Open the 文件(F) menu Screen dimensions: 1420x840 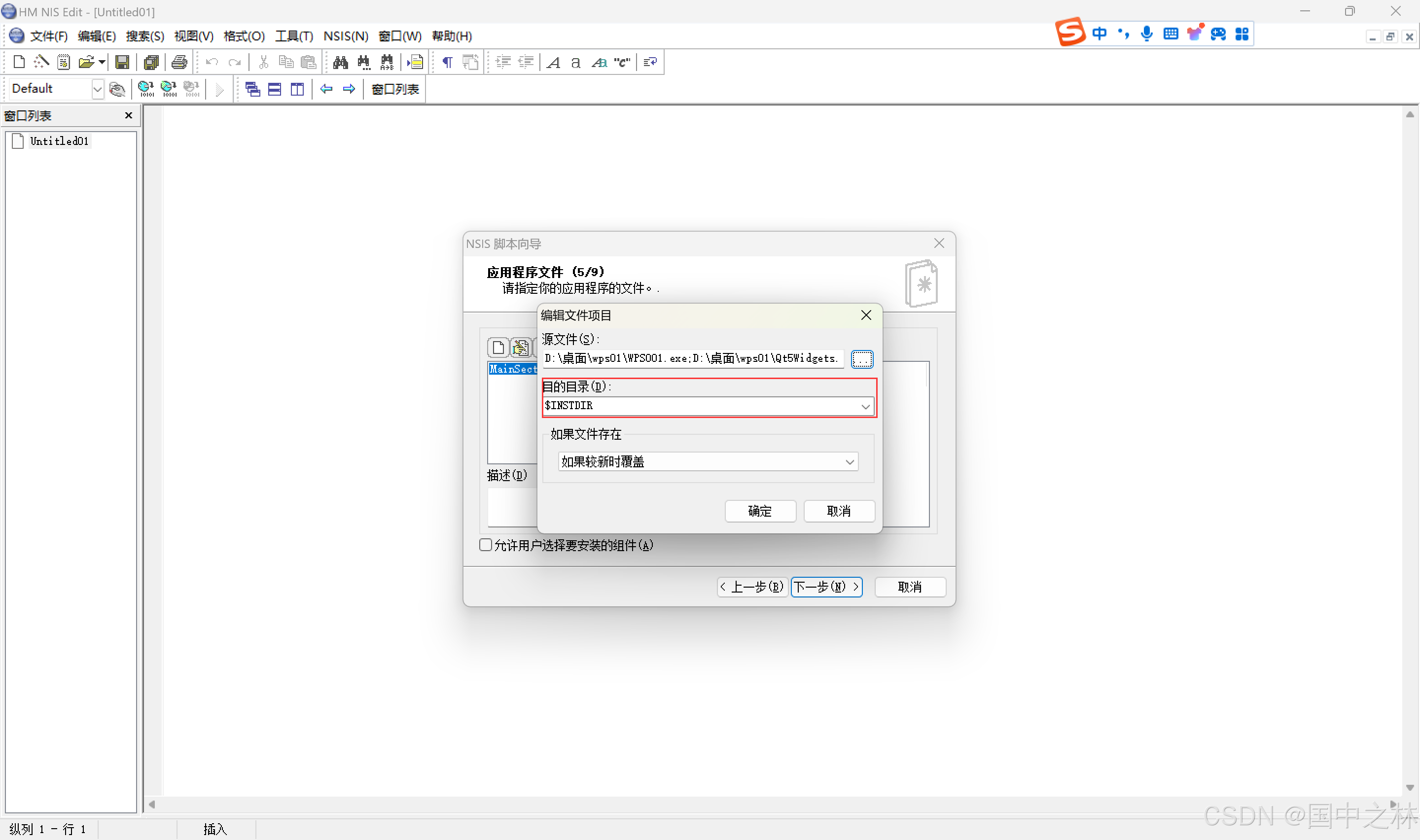49,36
